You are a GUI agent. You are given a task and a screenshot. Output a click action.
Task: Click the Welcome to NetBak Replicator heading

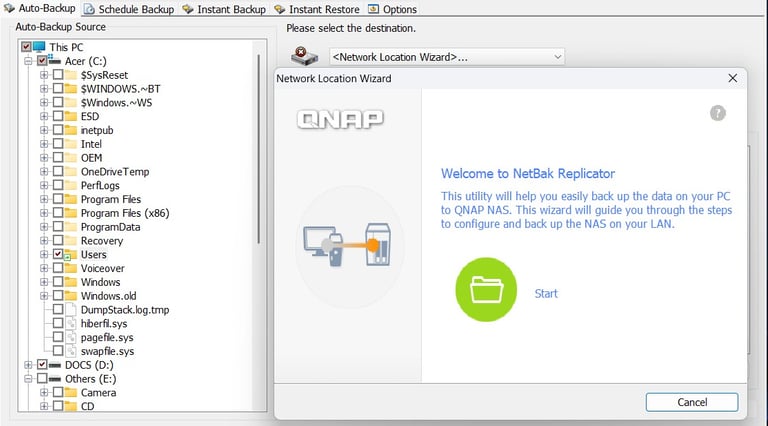point(528,174)
